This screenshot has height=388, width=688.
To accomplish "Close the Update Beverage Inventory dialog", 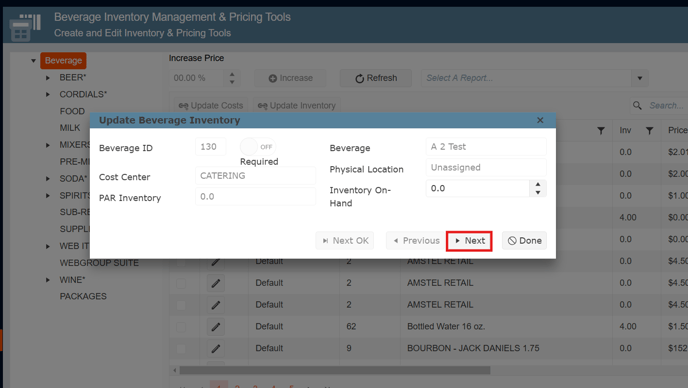I will (540, 120).
